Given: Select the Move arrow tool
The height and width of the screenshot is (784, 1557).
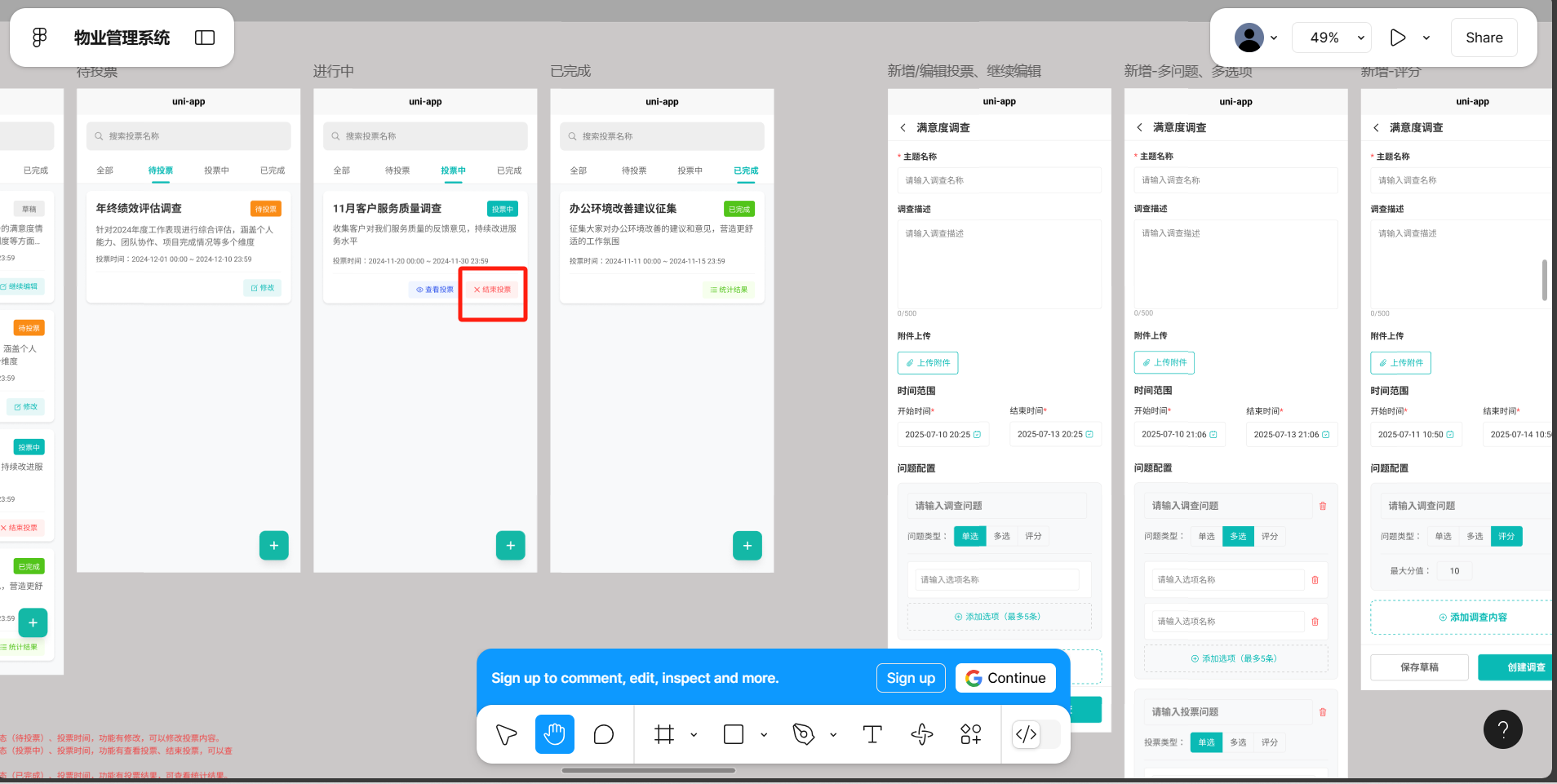Looking at the screenshot, I should pos(506,734).
